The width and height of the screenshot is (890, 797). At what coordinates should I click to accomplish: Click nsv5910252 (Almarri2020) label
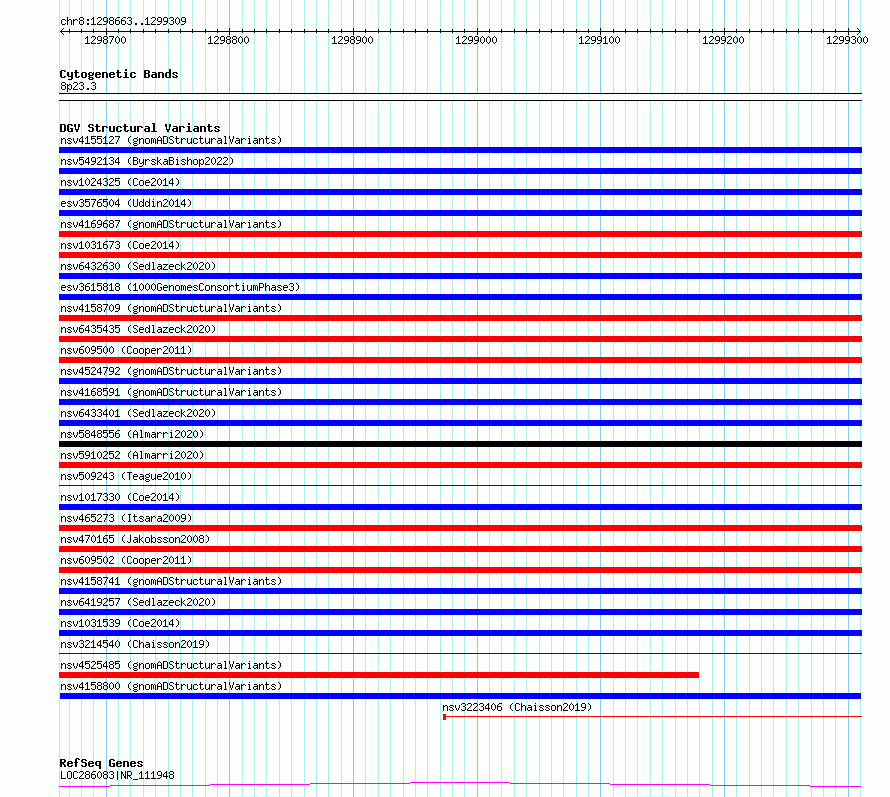[x=132, y=455]
